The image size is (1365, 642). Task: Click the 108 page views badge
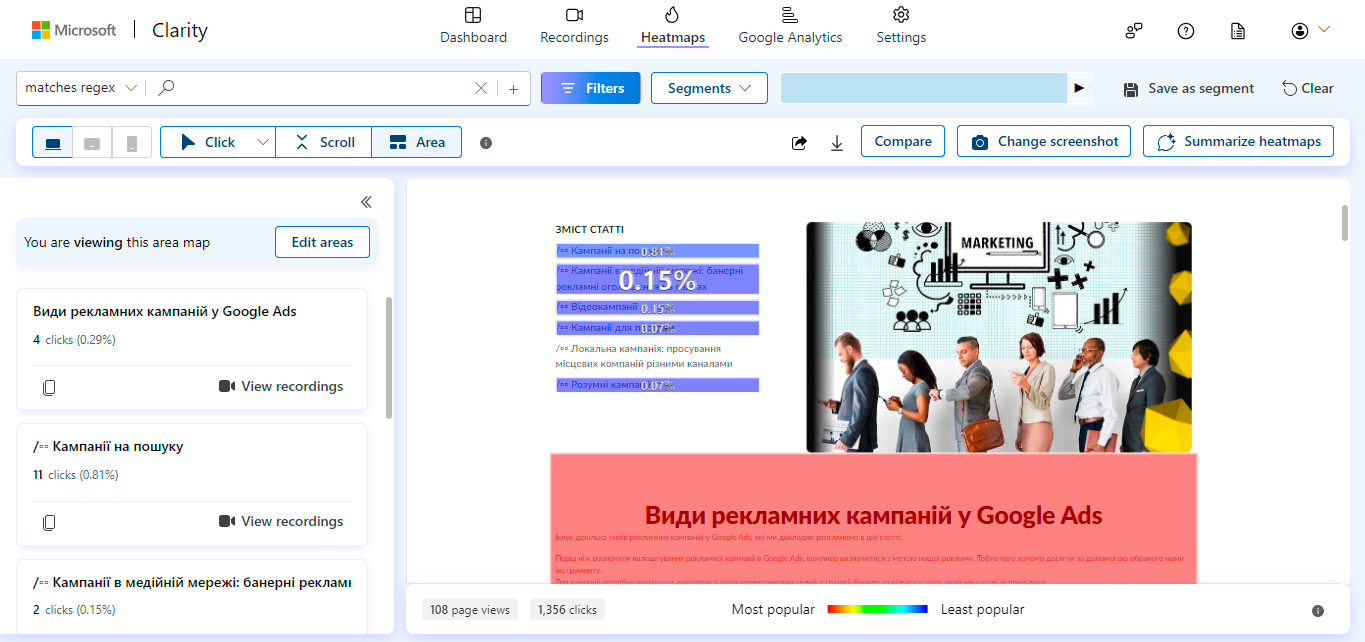(x=469, y=610)
